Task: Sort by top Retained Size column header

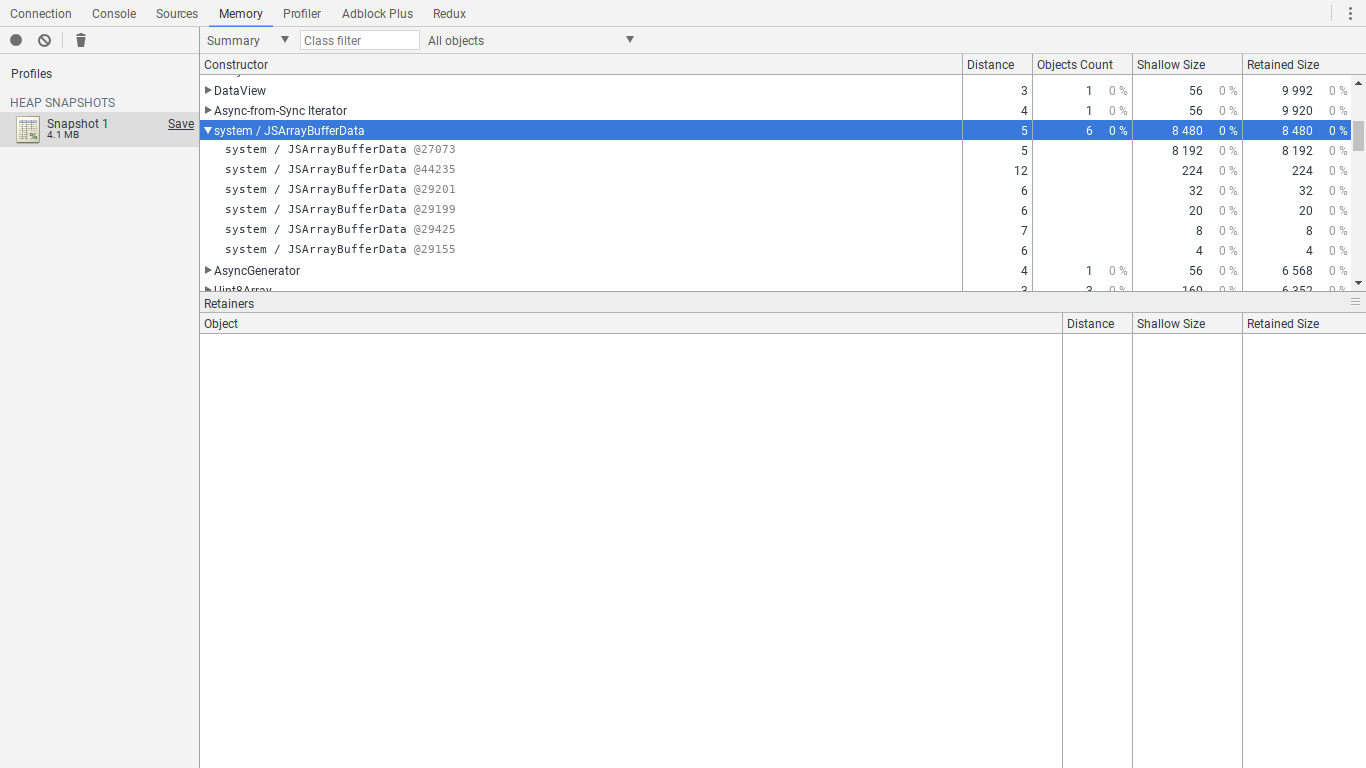Action: pyautogui.click(x=1297, y=64)
